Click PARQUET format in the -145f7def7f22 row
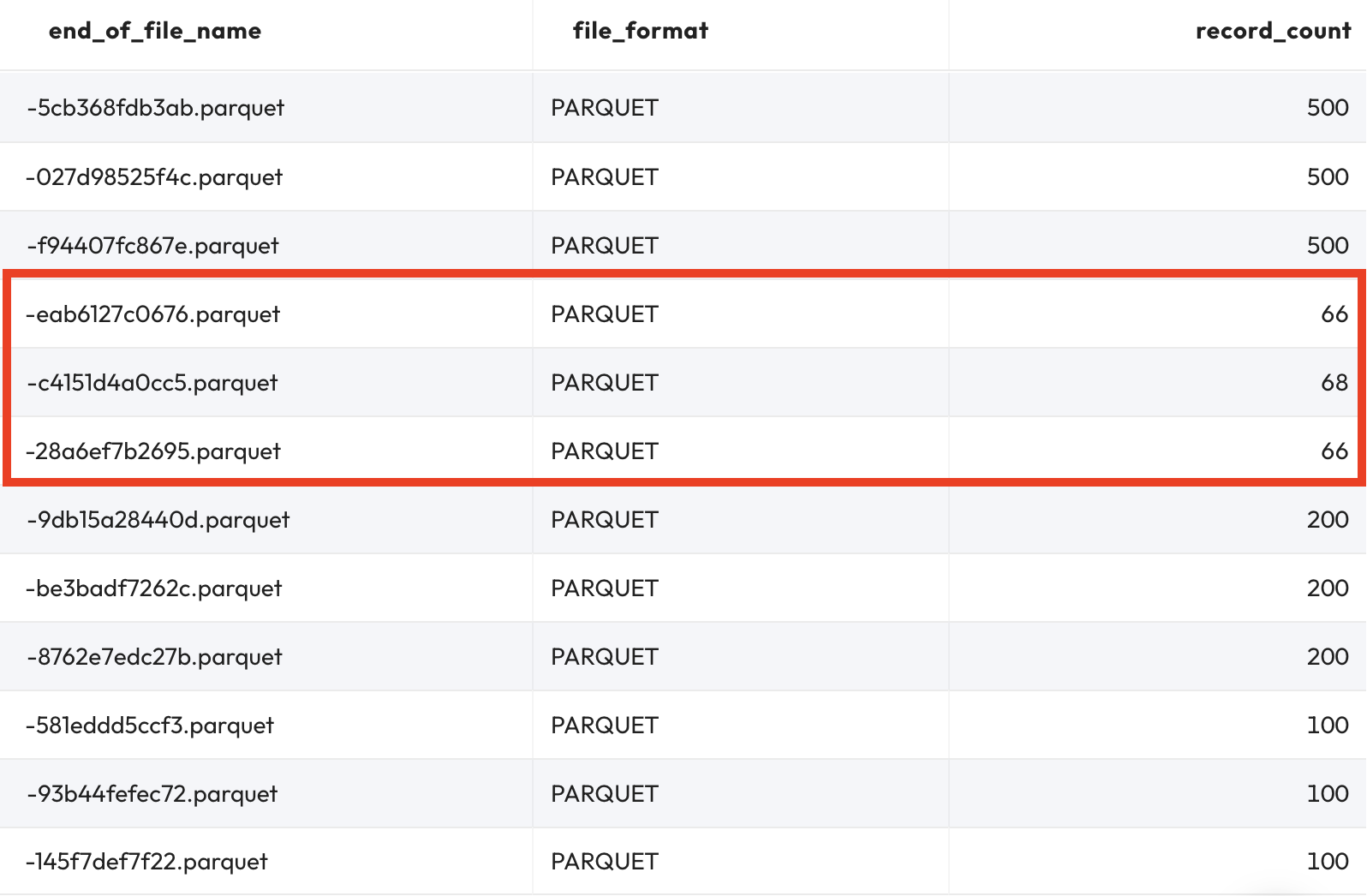 pos(605,862)
